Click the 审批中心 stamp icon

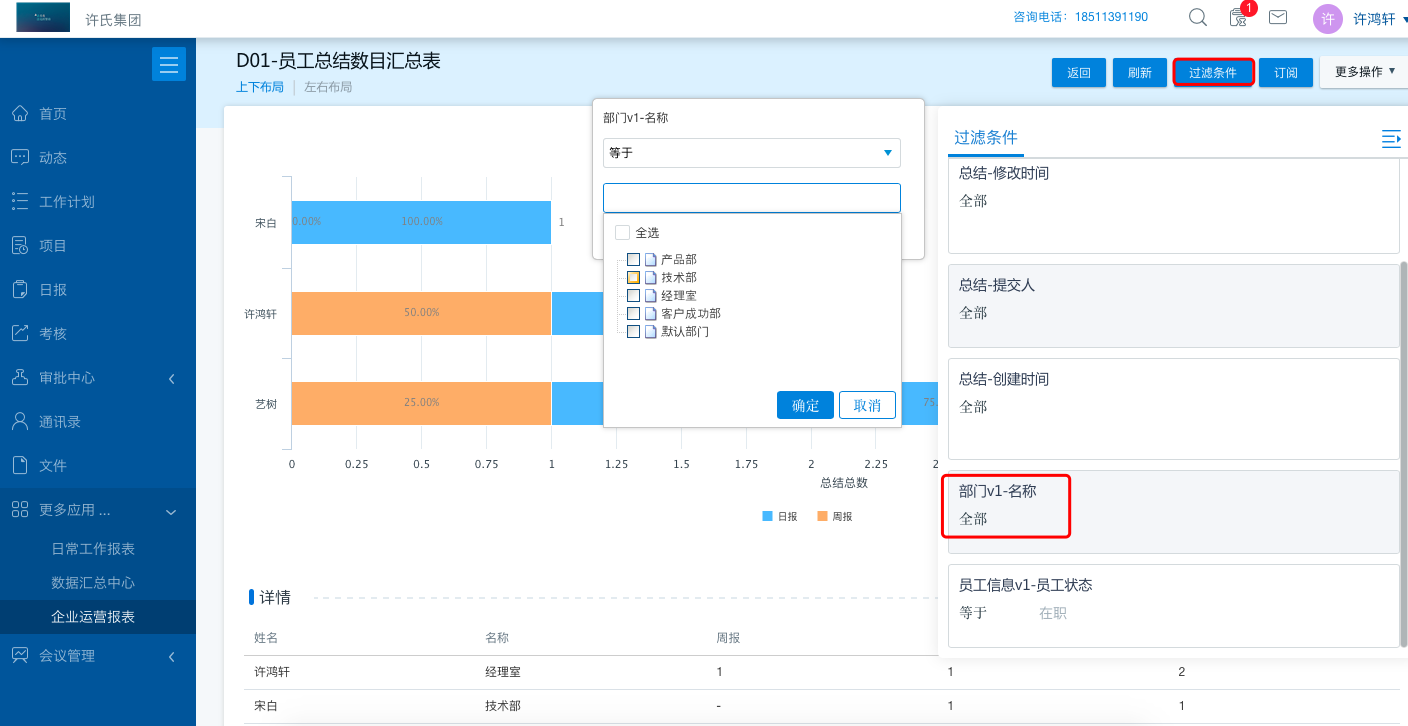[x=19, y=377]
